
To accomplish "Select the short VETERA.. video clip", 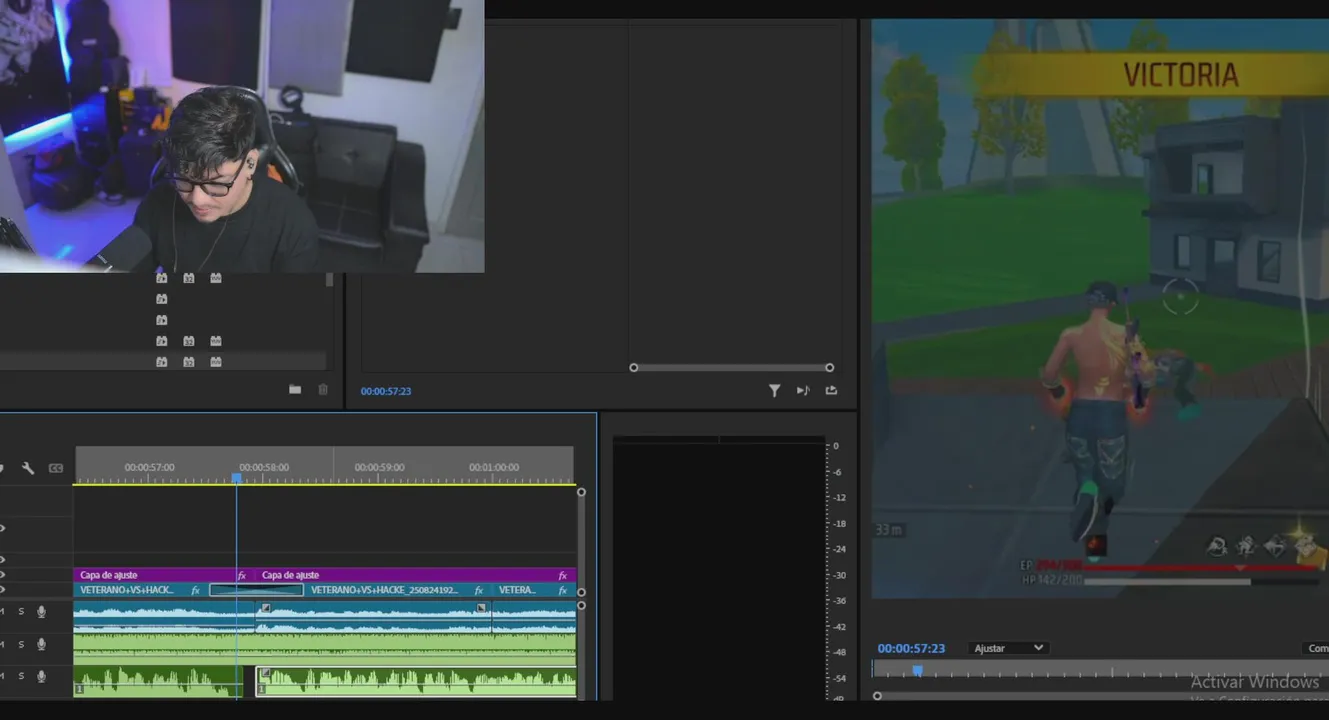I will click(534, 590).
